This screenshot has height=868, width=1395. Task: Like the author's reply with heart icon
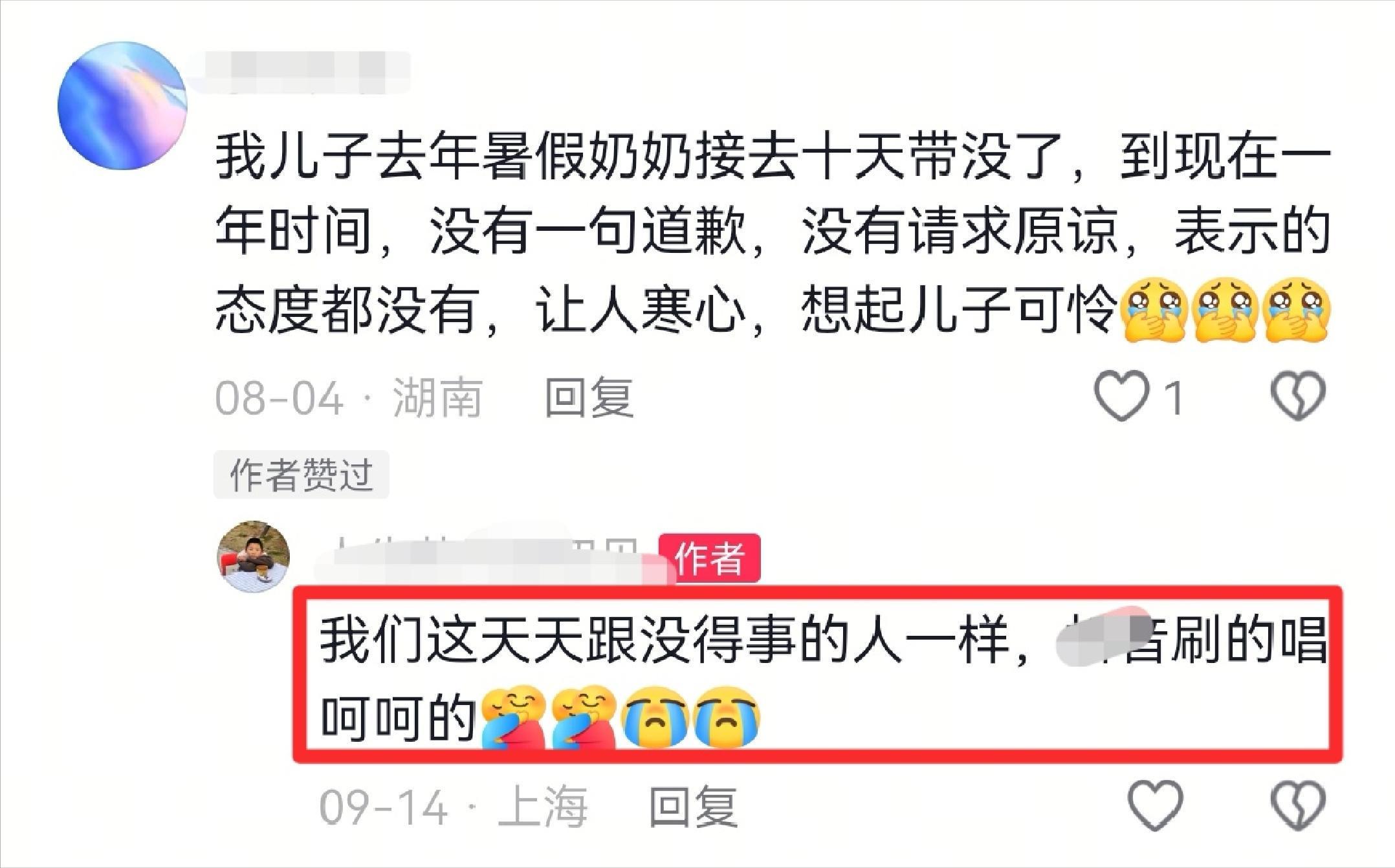[1156, 806]
